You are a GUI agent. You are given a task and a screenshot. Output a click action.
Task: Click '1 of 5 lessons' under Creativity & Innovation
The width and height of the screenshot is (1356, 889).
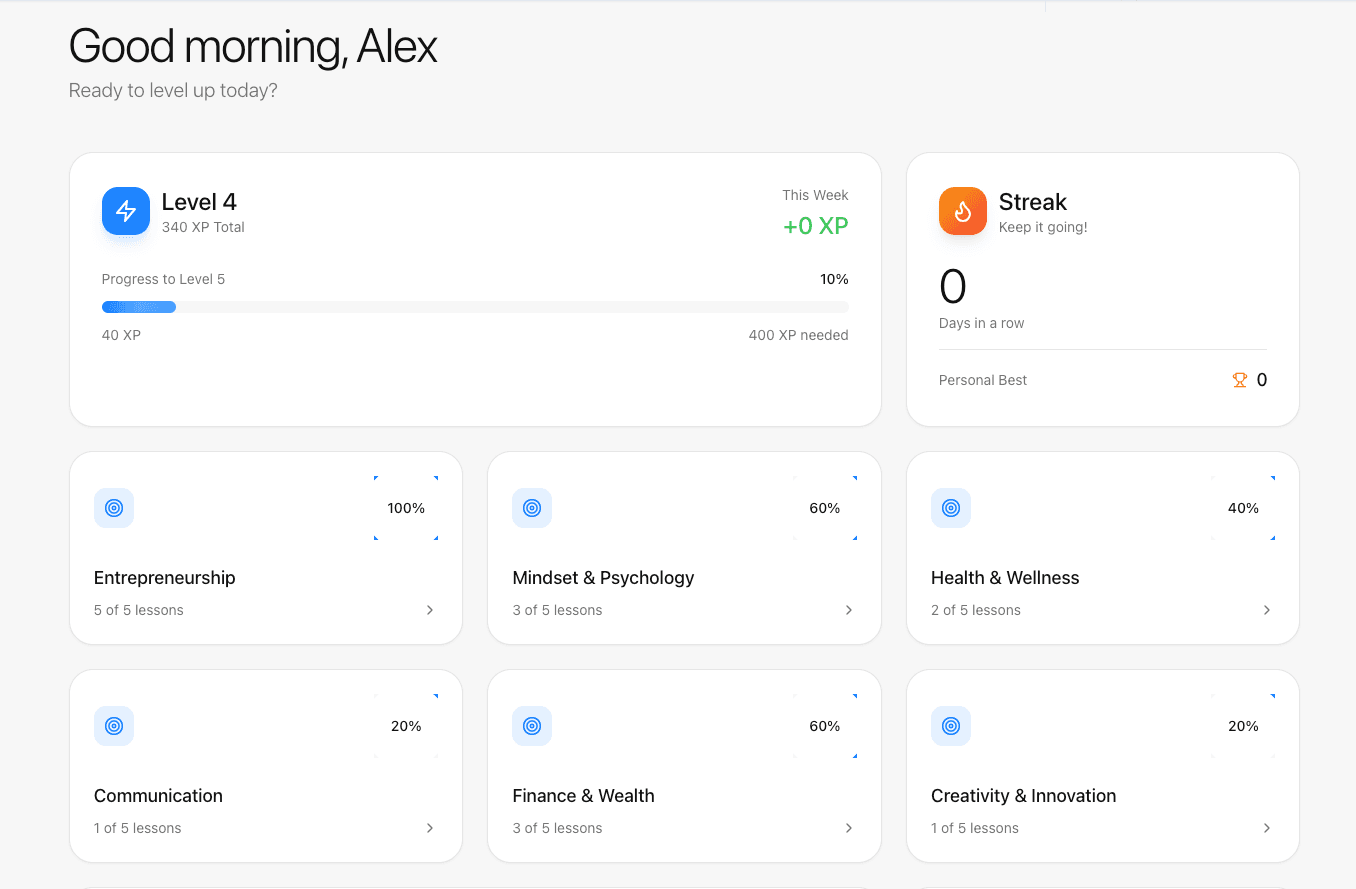[x=975, y=828]
